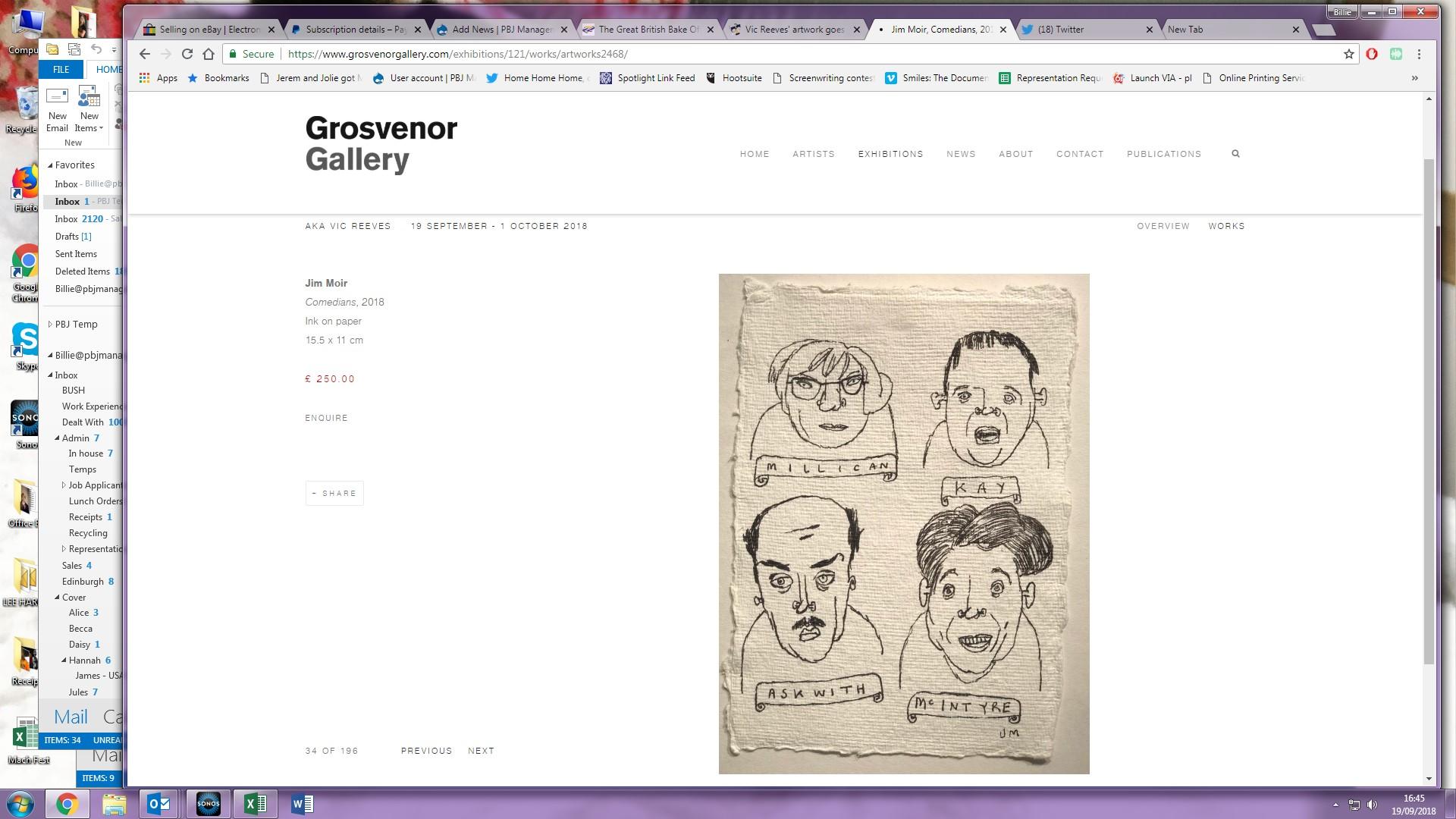Click the Enquire link
The image size is (1456, 819).
coord(326,418)
